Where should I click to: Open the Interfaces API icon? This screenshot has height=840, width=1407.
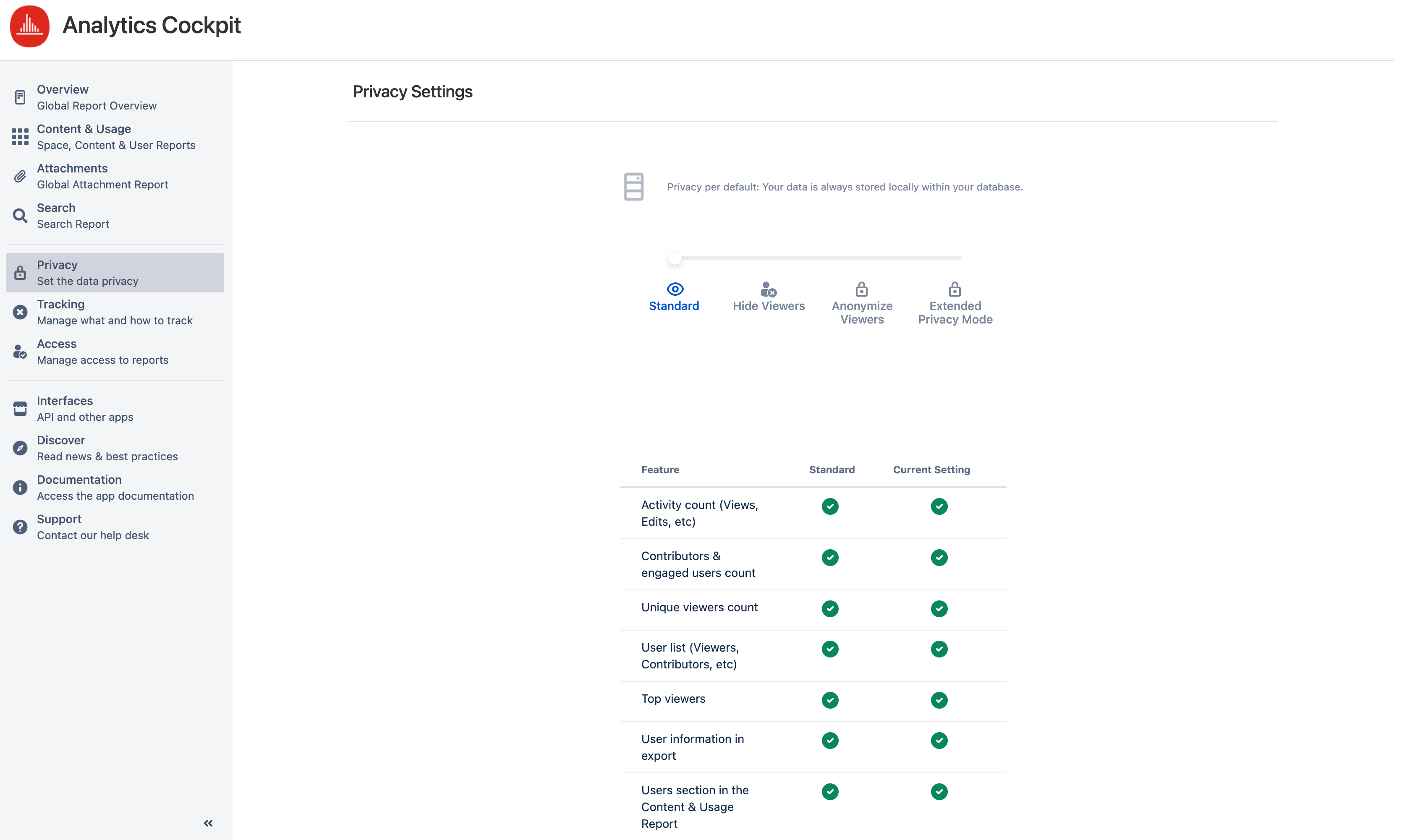[x=21, y=408]
